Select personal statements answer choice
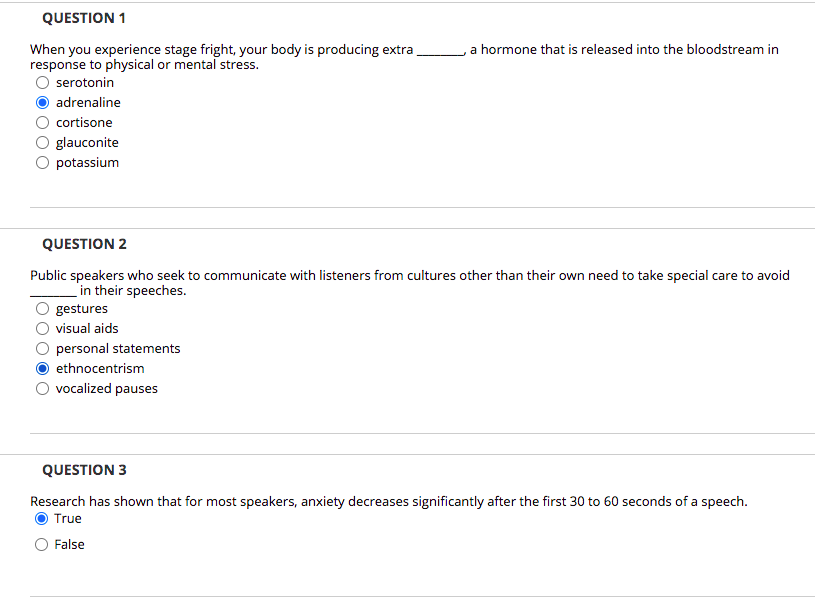 [x=42, y=348]
